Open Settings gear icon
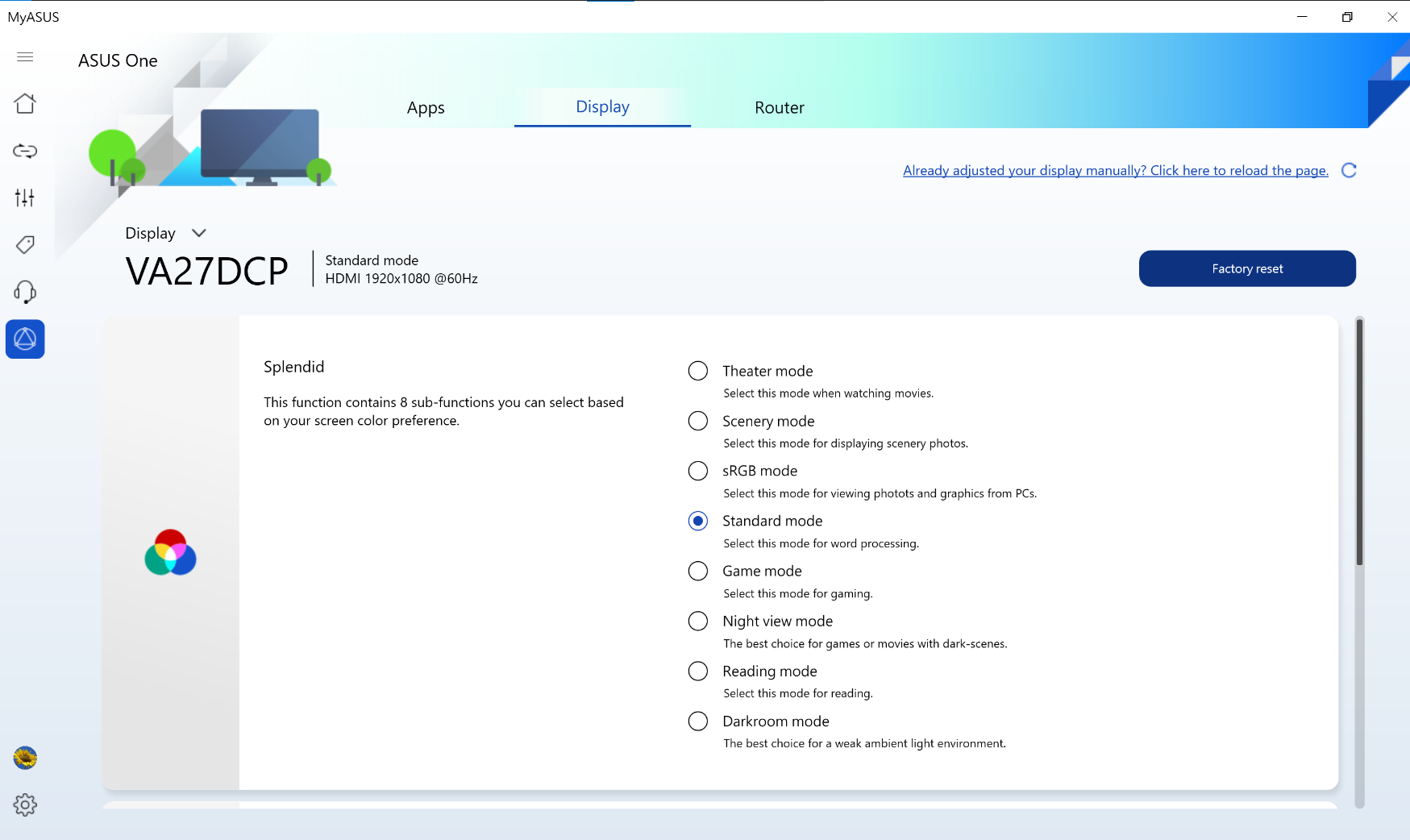 tap(25, 805)
